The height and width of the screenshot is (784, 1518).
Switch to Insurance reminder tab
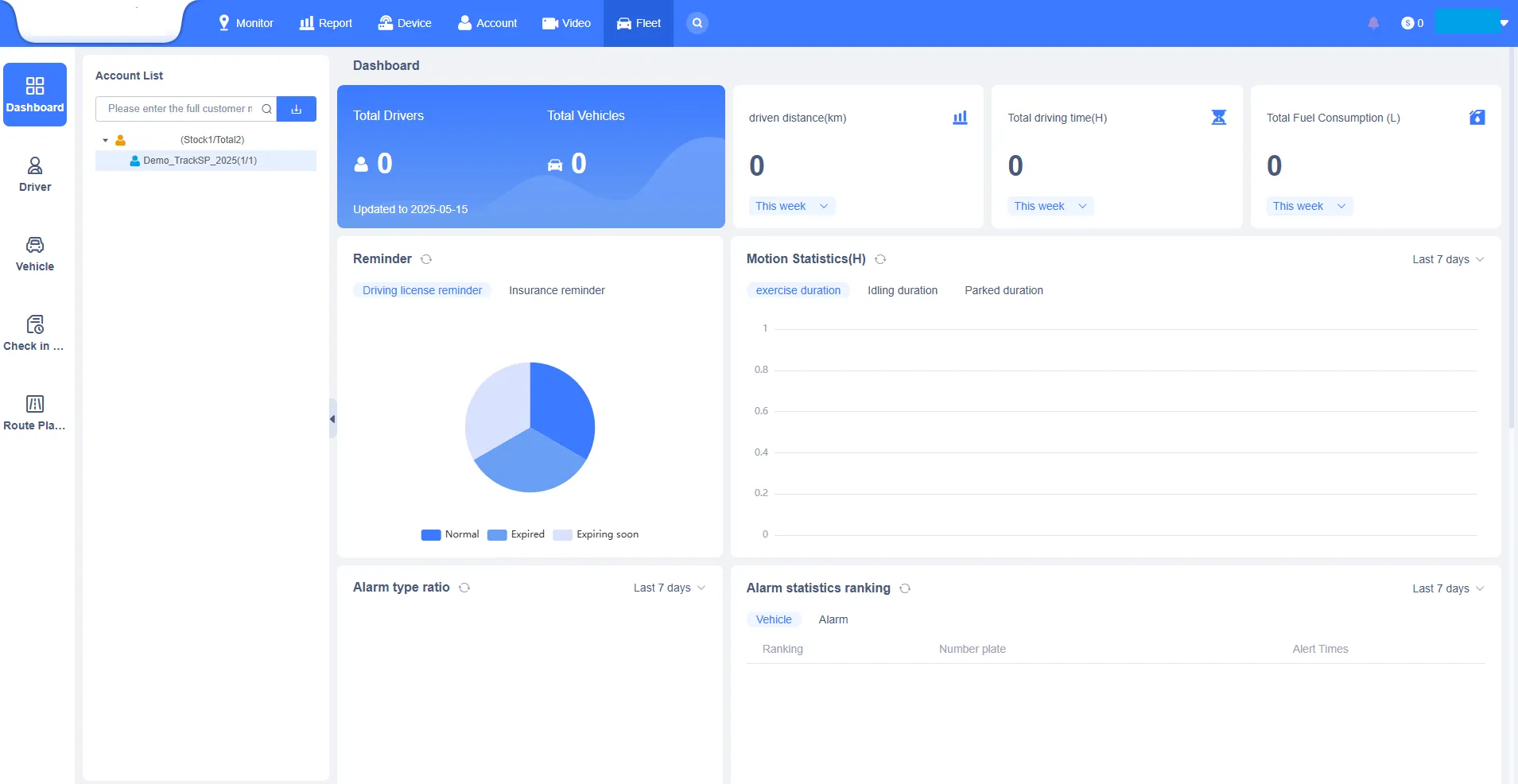[556, 290]
